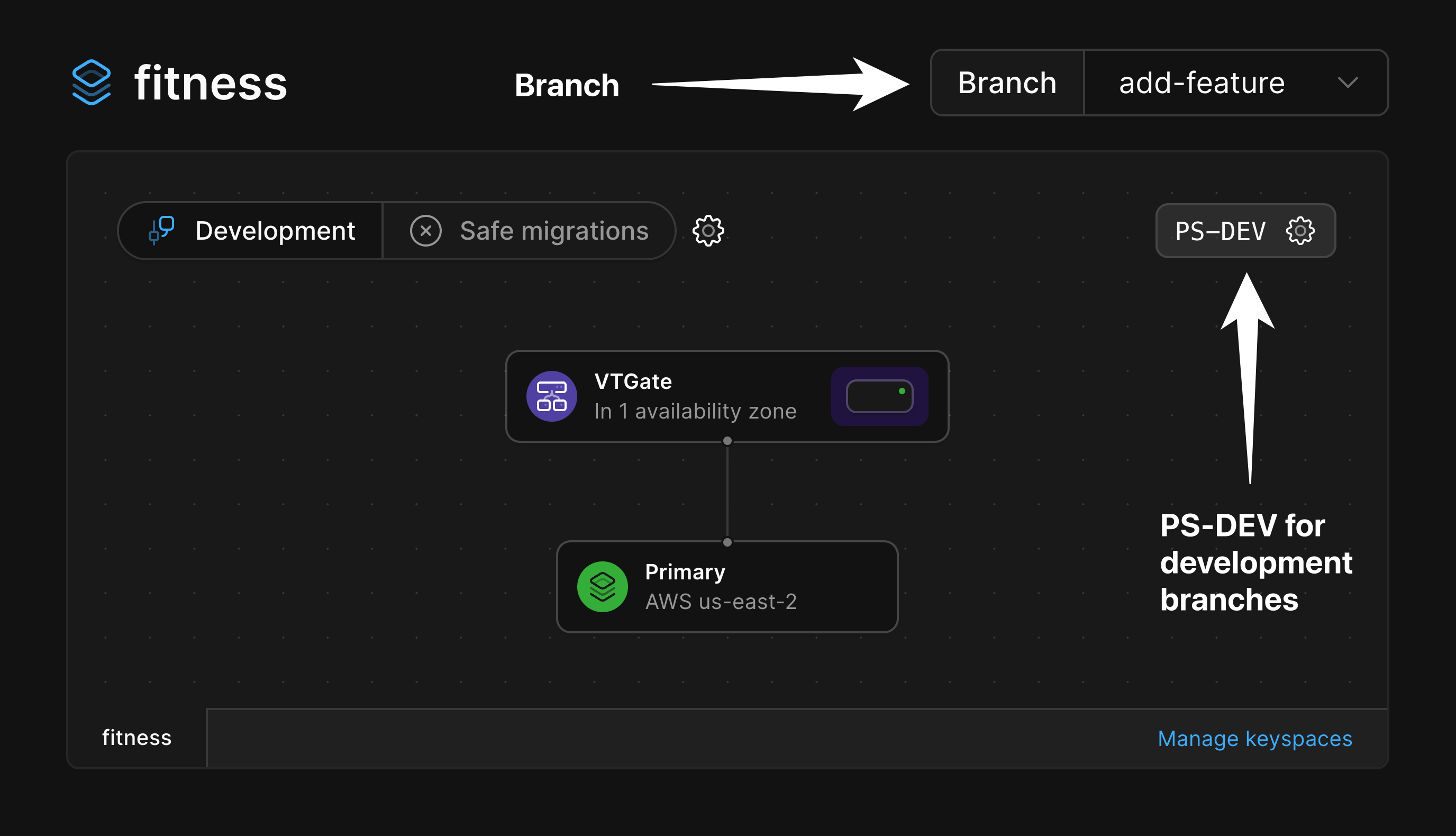Select the VTGate availability zone card
The image size is (1456, 836).
point(726,396)
